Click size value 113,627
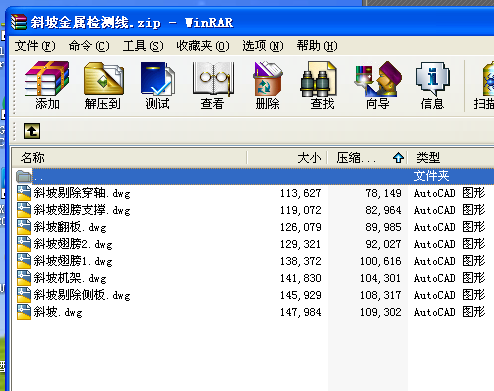 (301, 193)
